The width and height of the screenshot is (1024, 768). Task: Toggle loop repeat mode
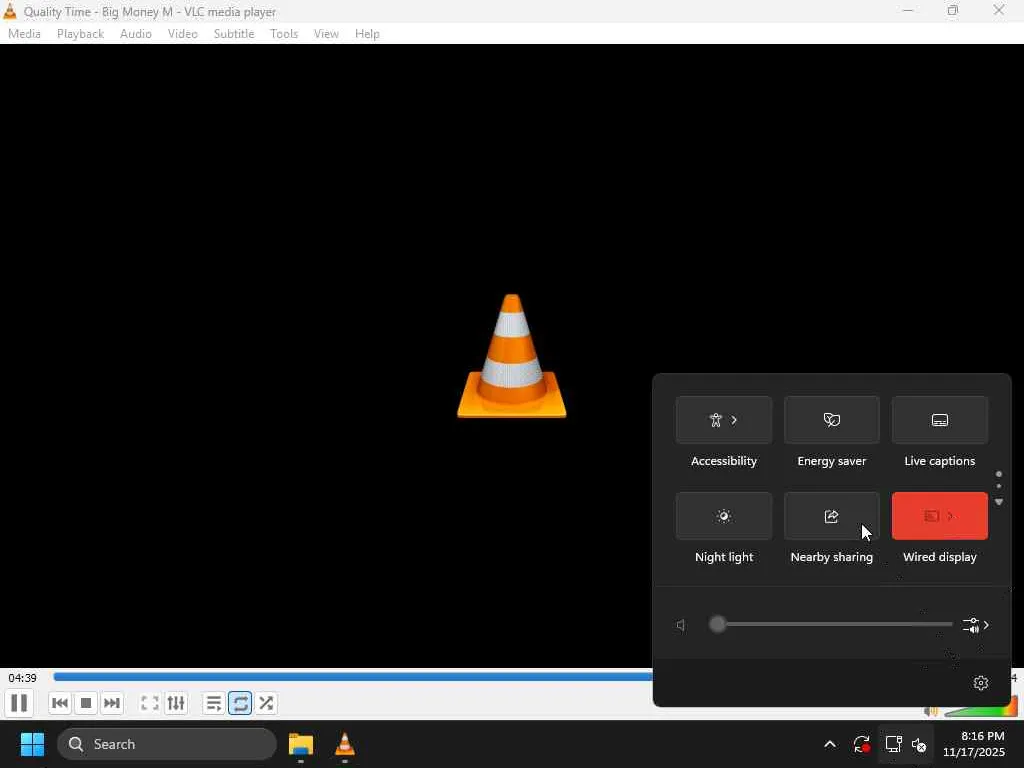pos(240,703)
